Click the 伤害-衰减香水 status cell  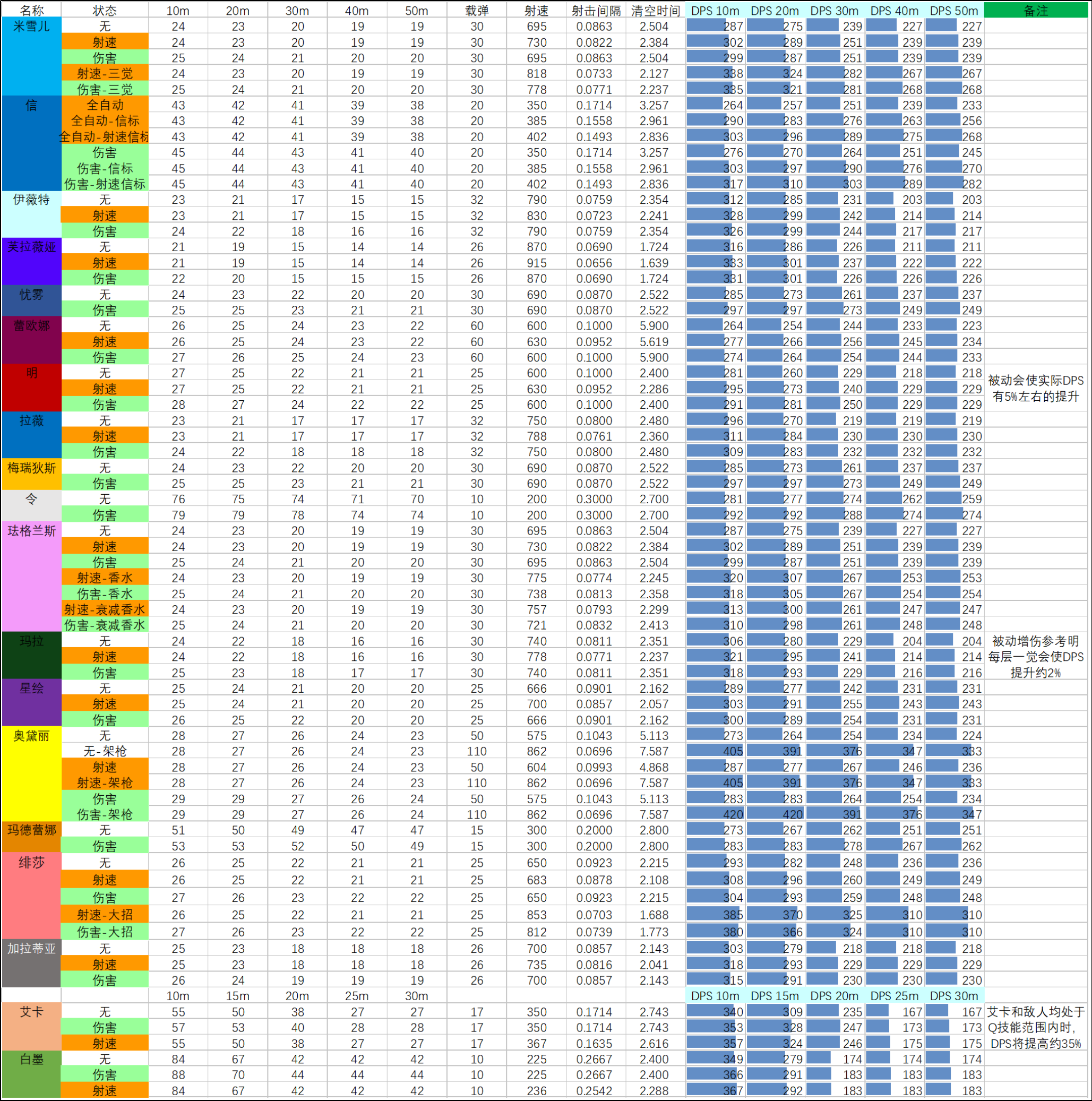105,625
